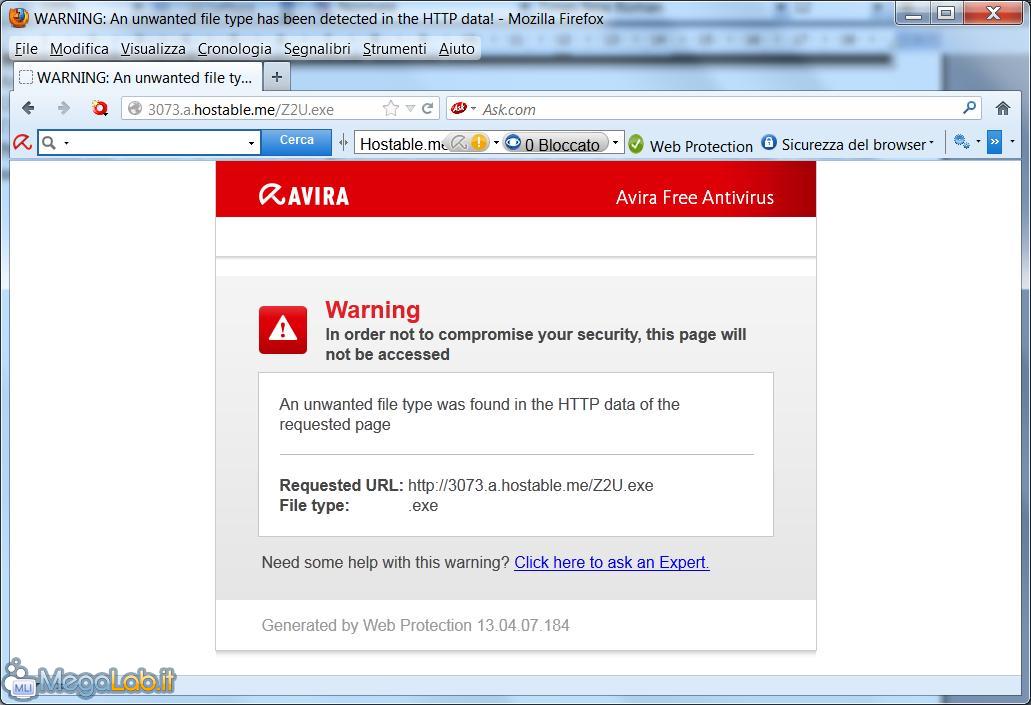Viewport: 1031px width, 705px height.
Task: Click the toolbar resize grip icon
Action: click(x=343, y=142)
